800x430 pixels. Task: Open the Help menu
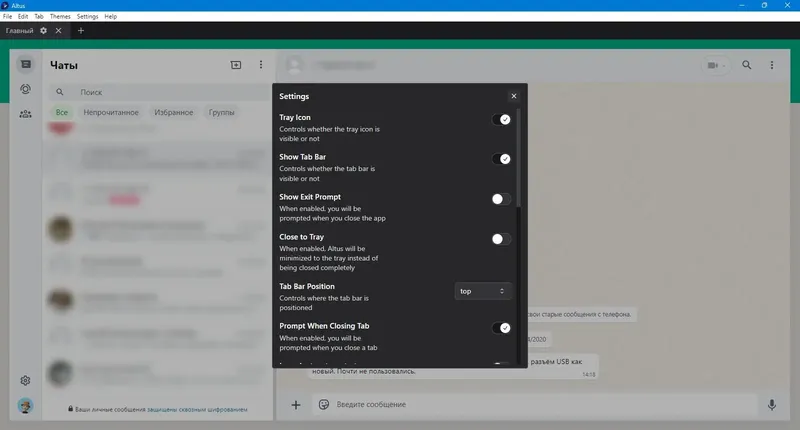111,16
